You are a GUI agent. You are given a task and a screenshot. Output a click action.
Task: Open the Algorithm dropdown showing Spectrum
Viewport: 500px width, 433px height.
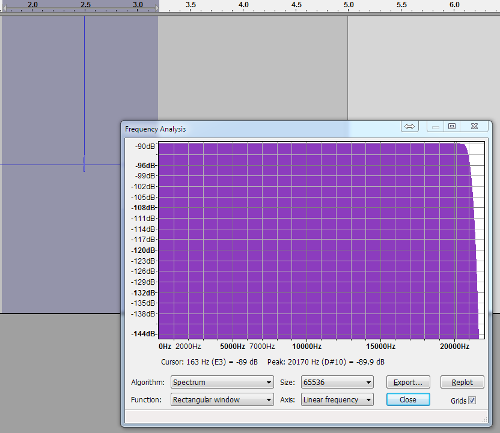[222, 382]
